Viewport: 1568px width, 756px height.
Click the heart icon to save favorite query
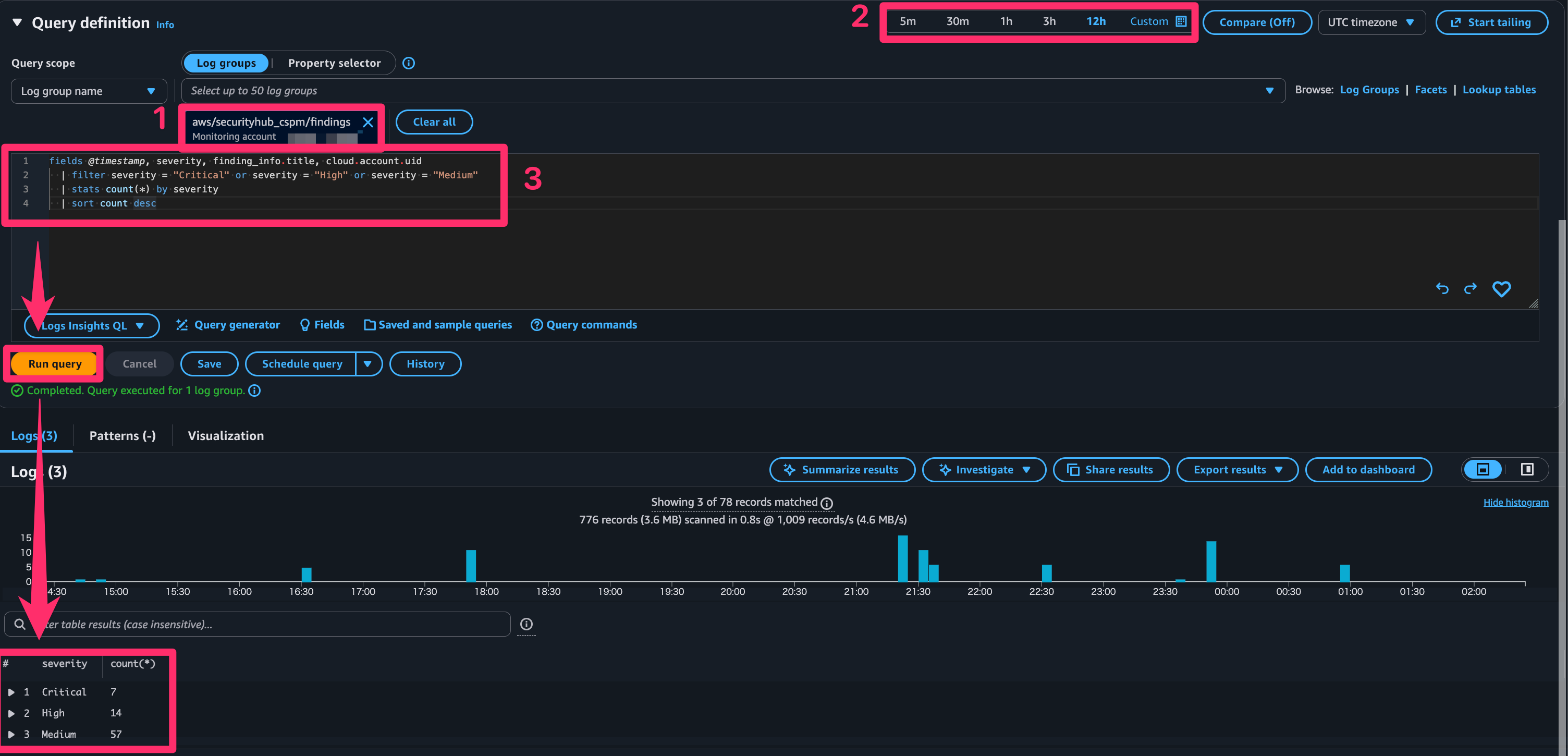[x=1501, y=288]
